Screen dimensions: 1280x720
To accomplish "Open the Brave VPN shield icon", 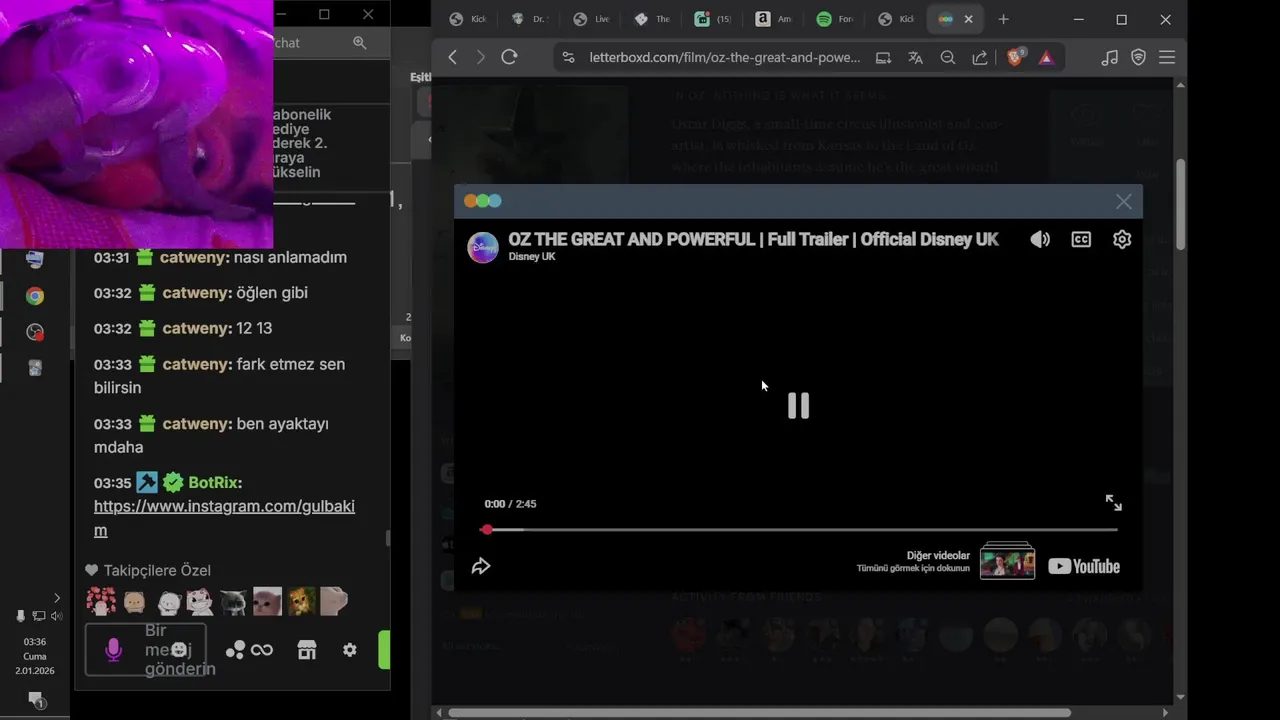I will pos(1138,58).
